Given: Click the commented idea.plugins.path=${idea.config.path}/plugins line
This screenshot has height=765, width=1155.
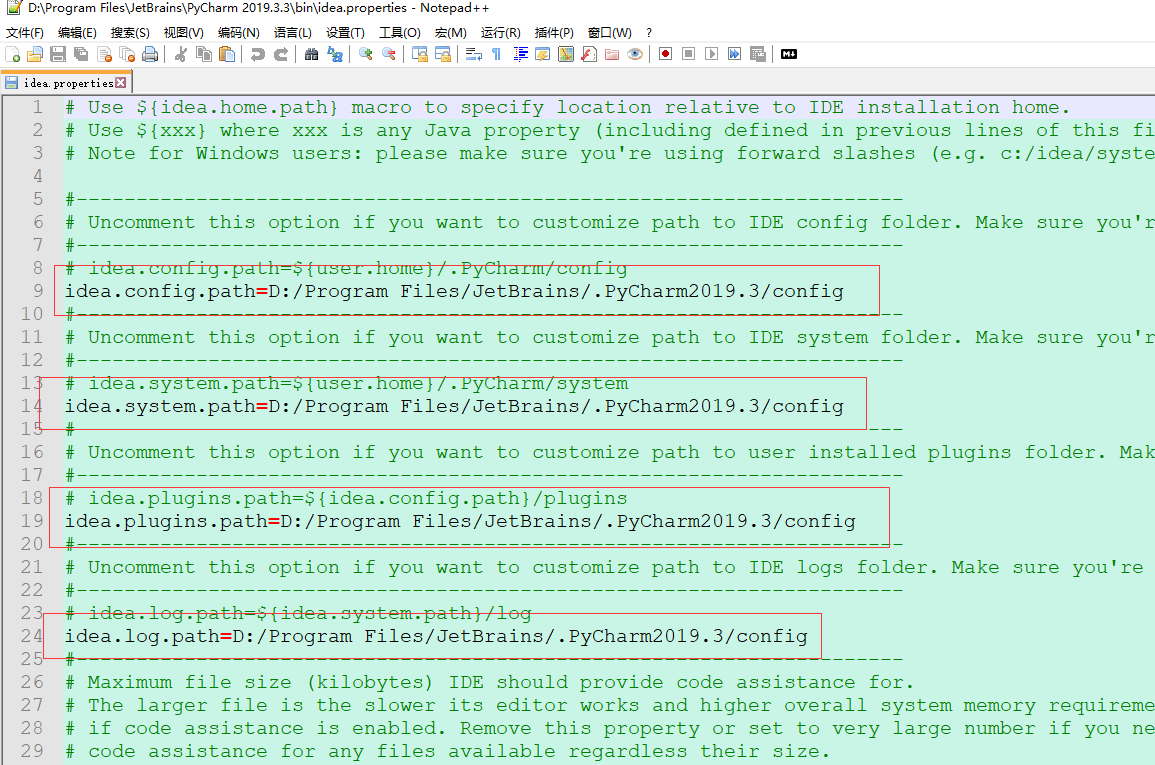Looking at the screenshot, I should pyautogui.click(x=346, y=498).
